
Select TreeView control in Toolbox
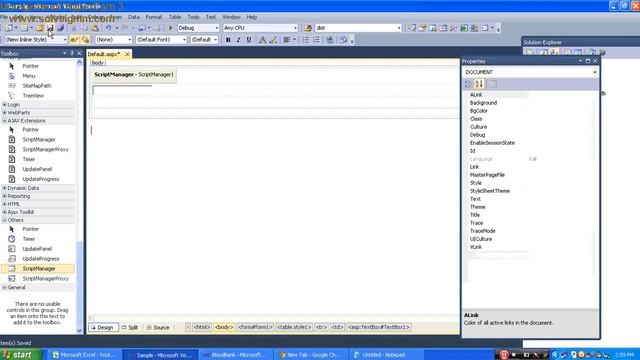pyautogui.click(x=33, y=96)
